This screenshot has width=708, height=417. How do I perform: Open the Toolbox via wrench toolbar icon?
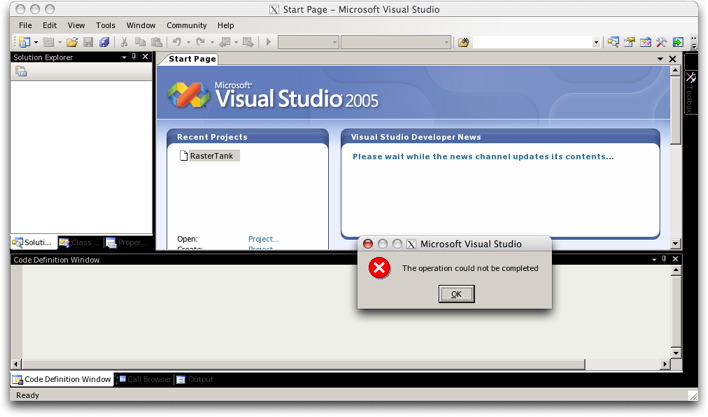(x=661, y=42)
